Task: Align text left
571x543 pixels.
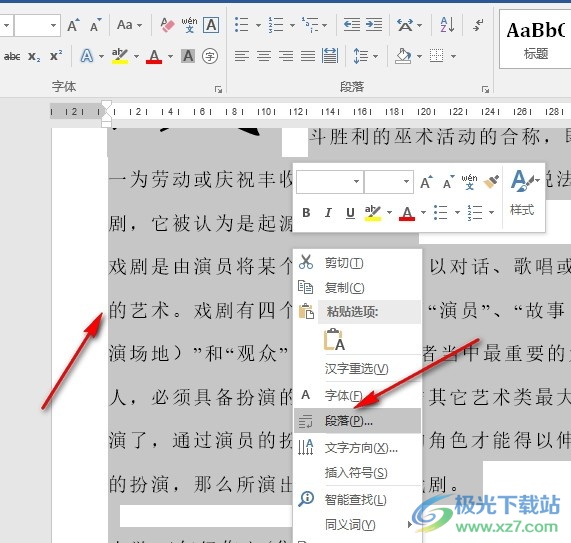Action: click(x=242, y=56)
